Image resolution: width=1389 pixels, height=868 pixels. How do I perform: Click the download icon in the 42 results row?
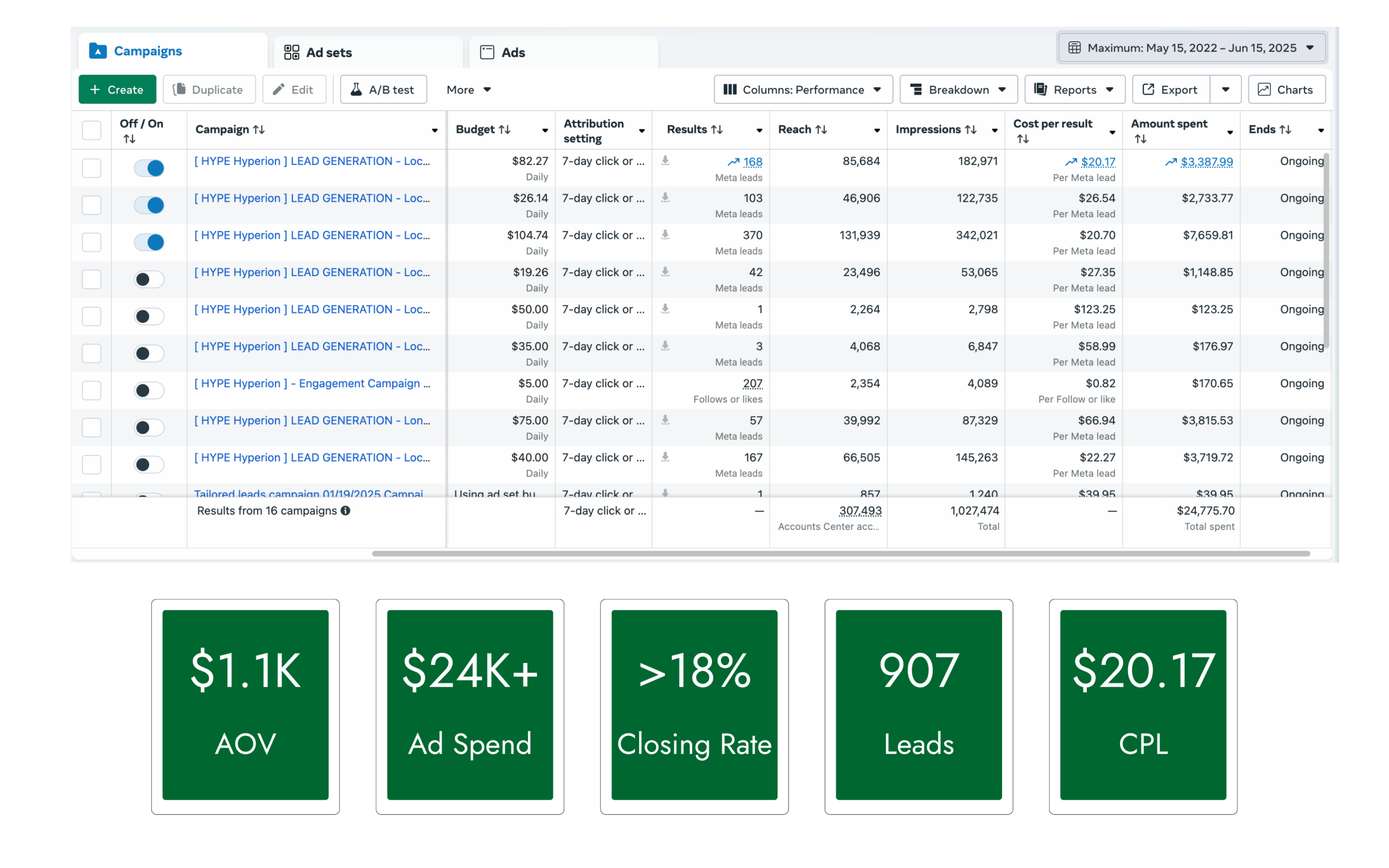tap(665, 272)
